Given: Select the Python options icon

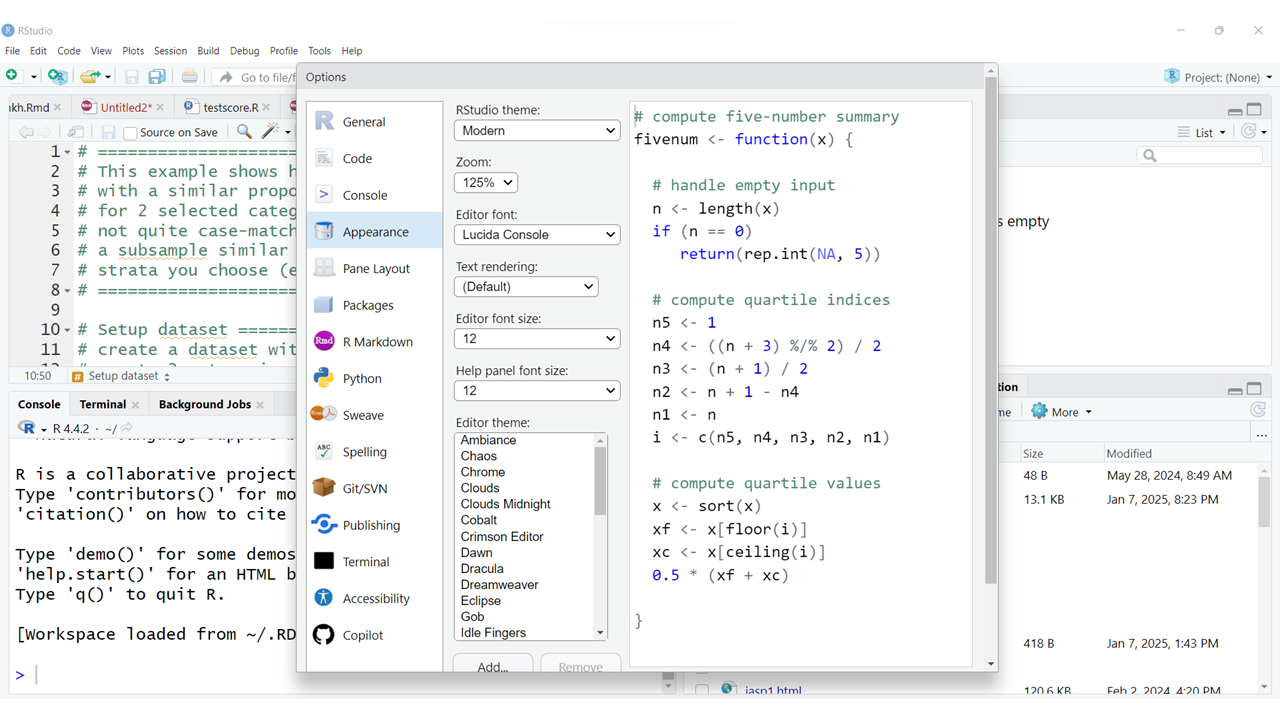Looking at the screenshot, I should [x=324, y=379].
